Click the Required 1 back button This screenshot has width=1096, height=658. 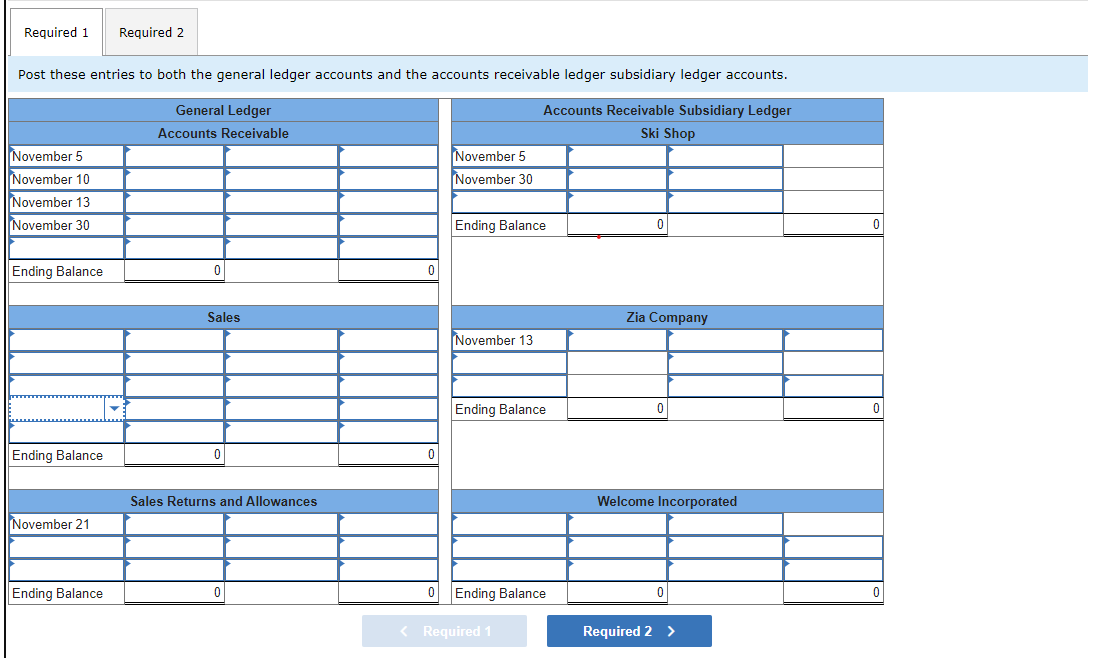tap(444, 631)
